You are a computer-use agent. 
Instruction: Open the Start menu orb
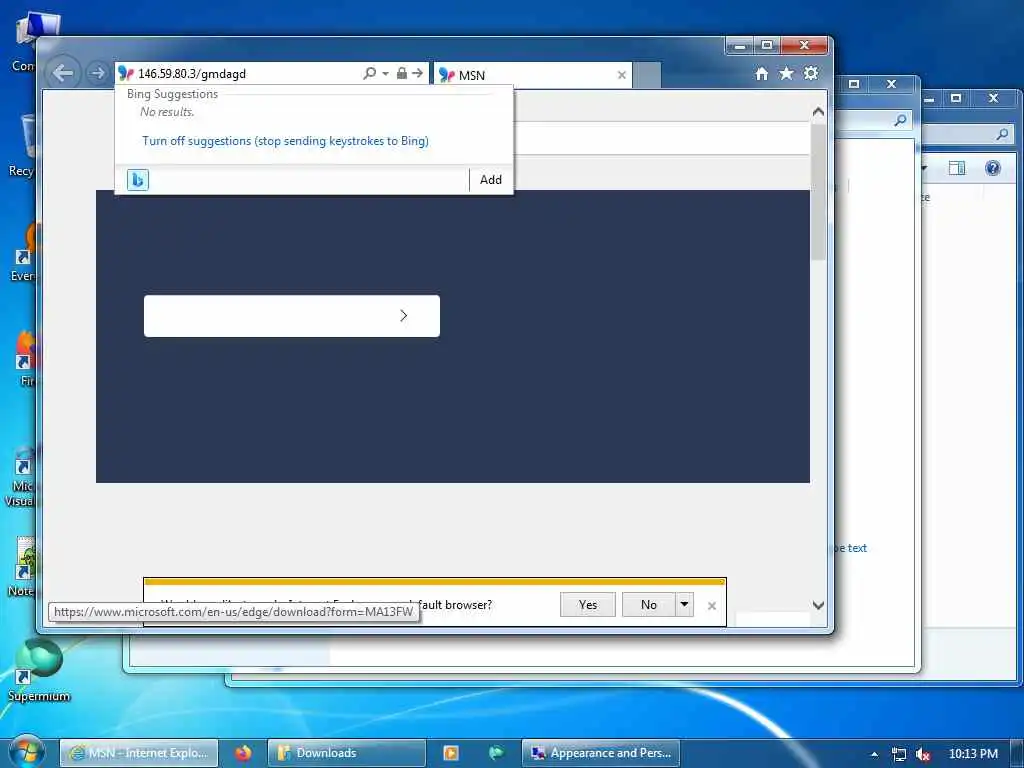click(25, 752)
